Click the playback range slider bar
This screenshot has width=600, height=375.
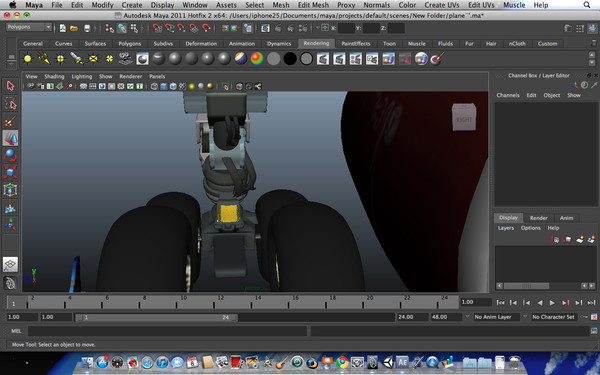156,317
